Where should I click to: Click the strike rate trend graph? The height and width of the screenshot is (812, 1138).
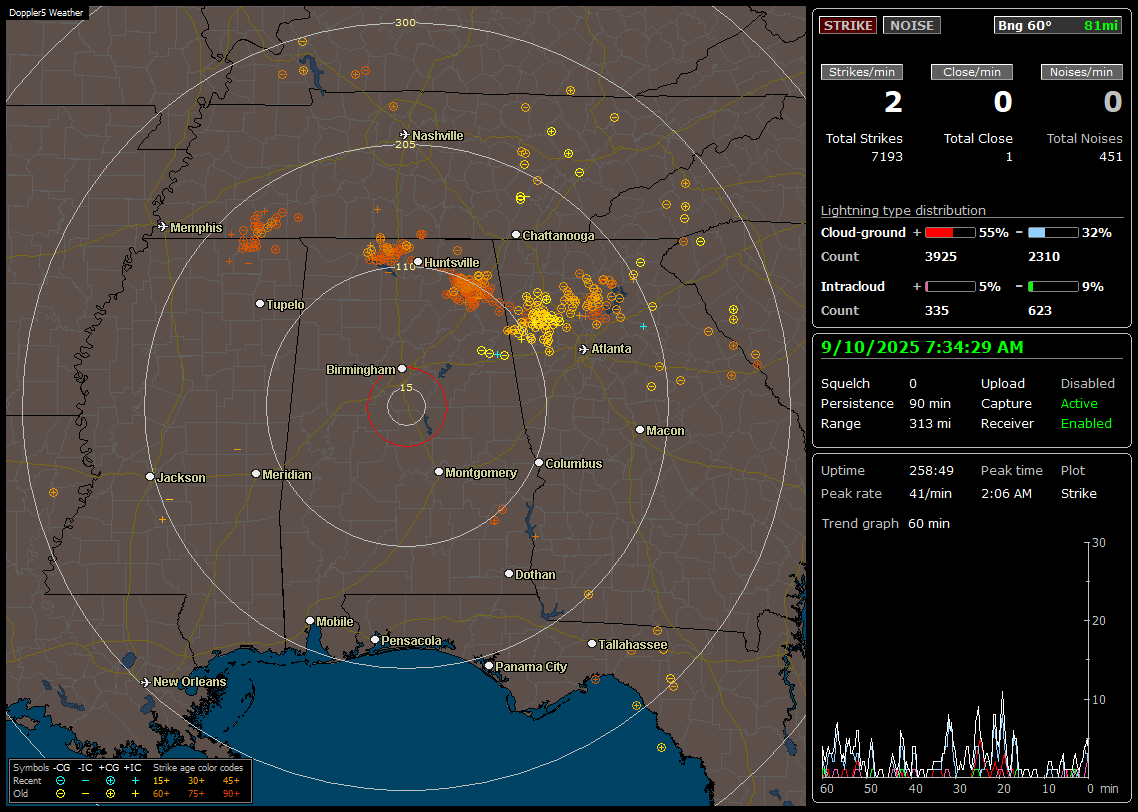955,660
